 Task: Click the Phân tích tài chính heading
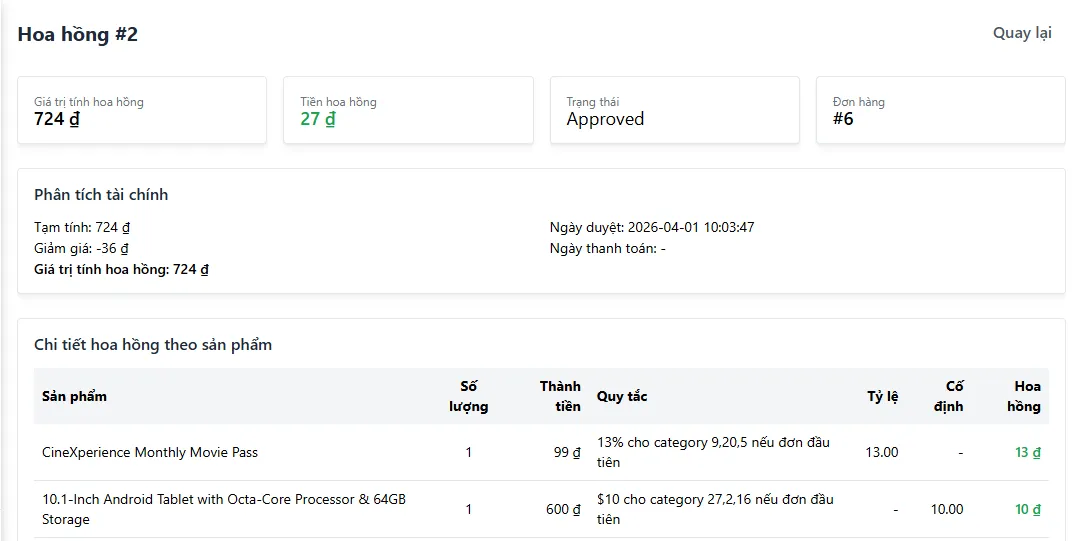point(101,195)
